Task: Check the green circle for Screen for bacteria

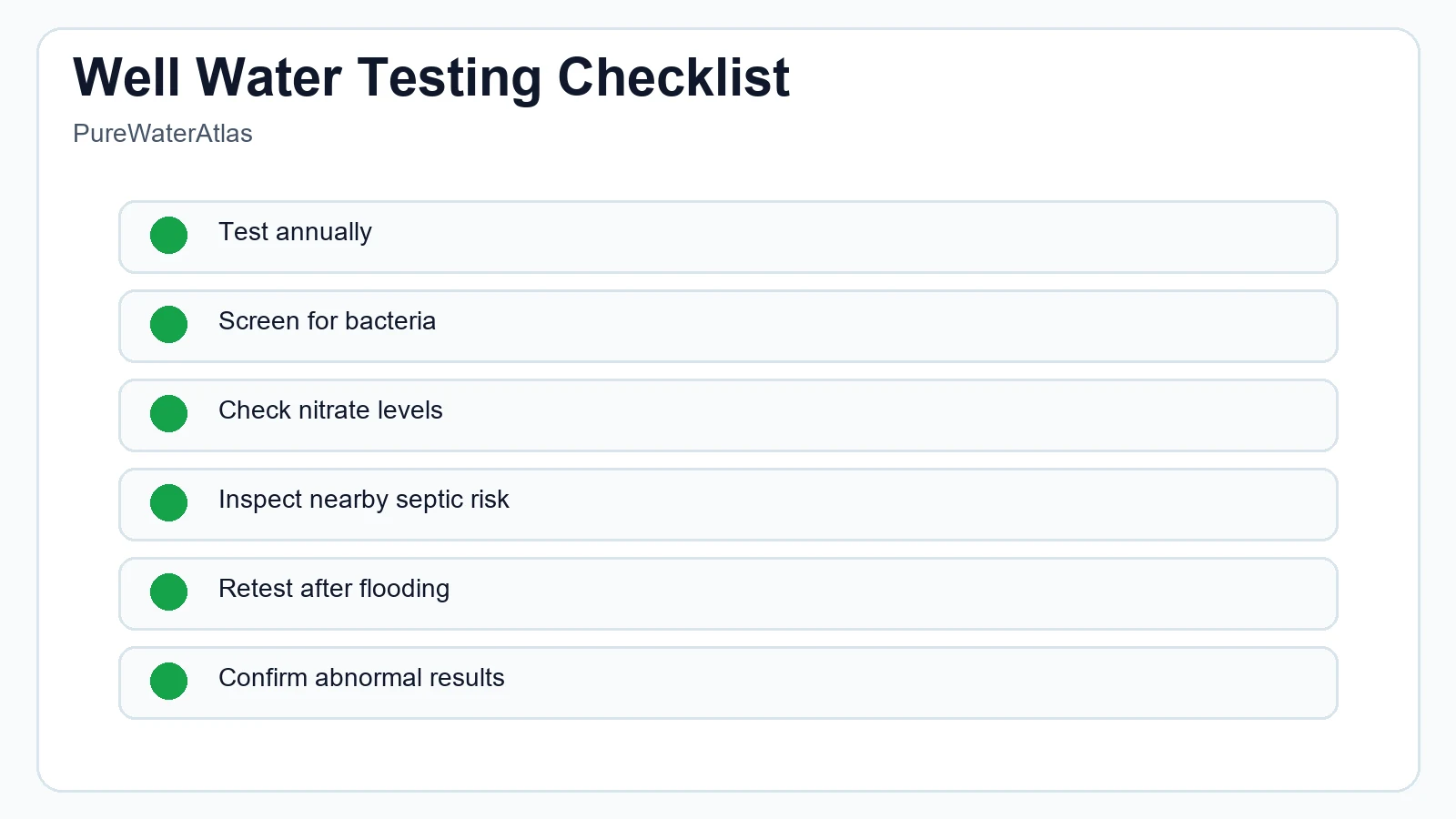Action: point(168,325)
